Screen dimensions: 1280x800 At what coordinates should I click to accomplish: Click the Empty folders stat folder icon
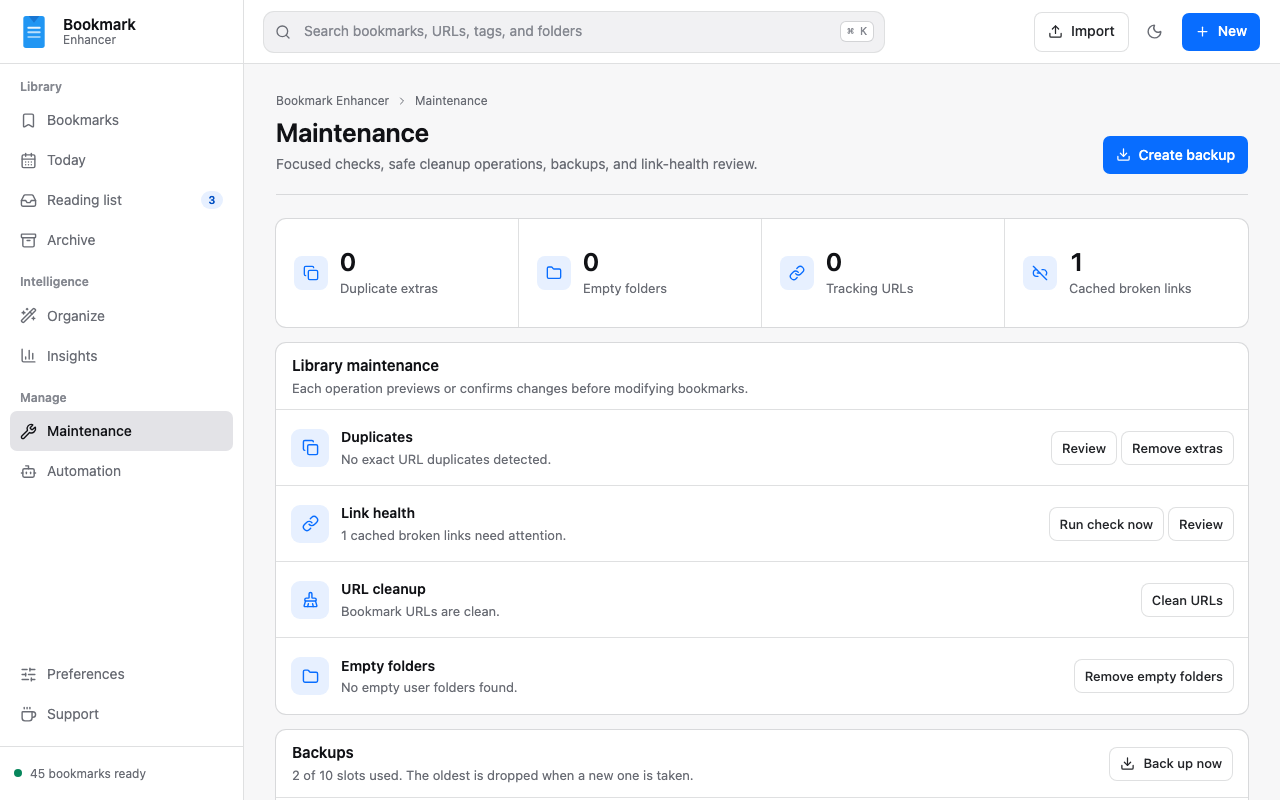tap(554, 273)
